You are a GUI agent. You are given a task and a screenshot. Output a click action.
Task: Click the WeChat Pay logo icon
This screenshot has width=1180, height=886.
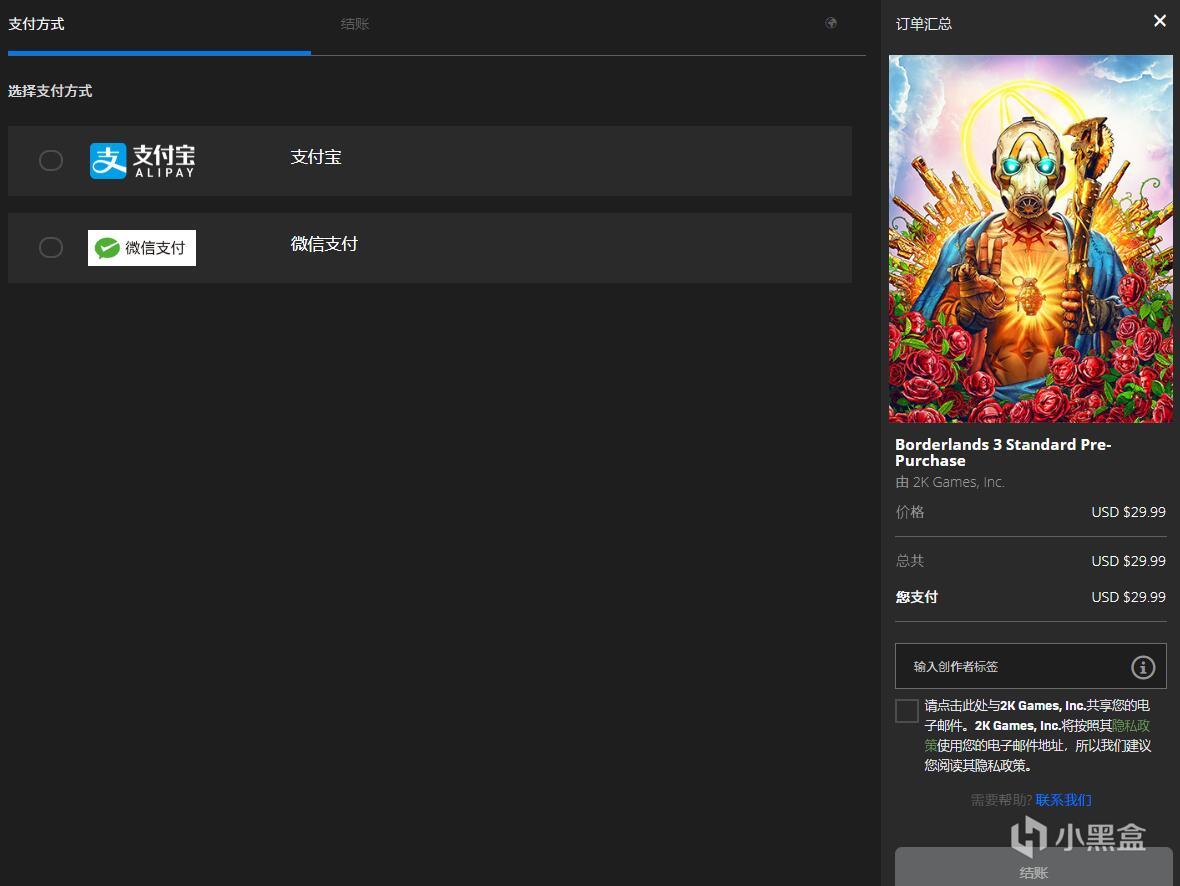[141, 248]
